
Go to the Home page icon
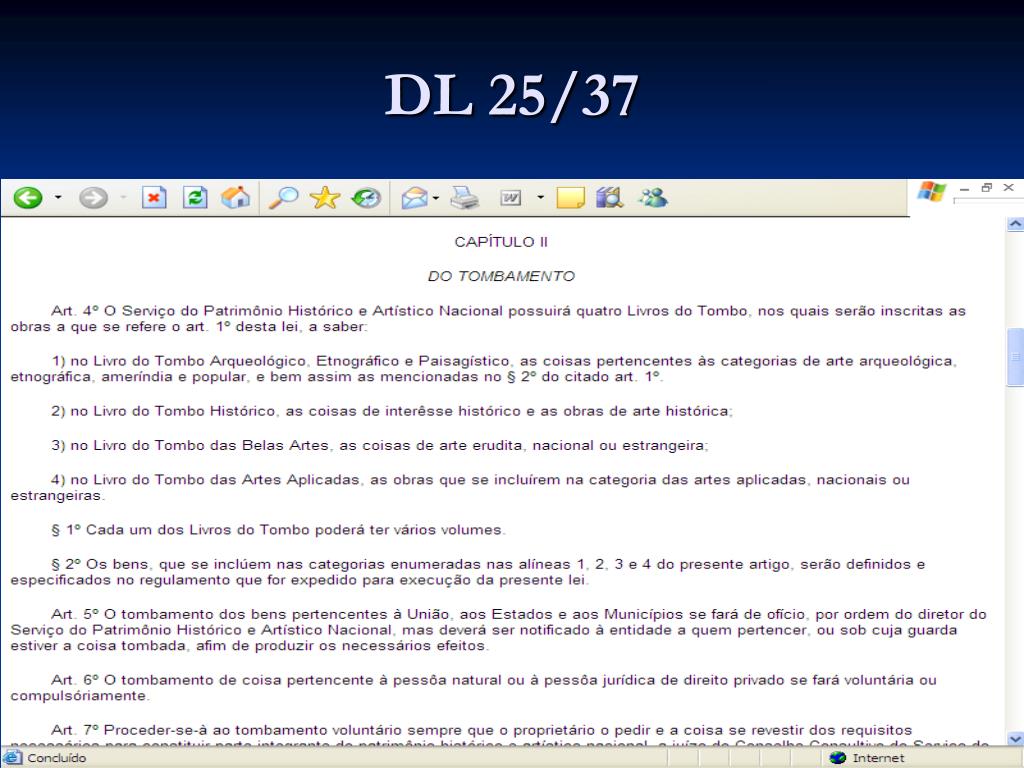(235, 197)
